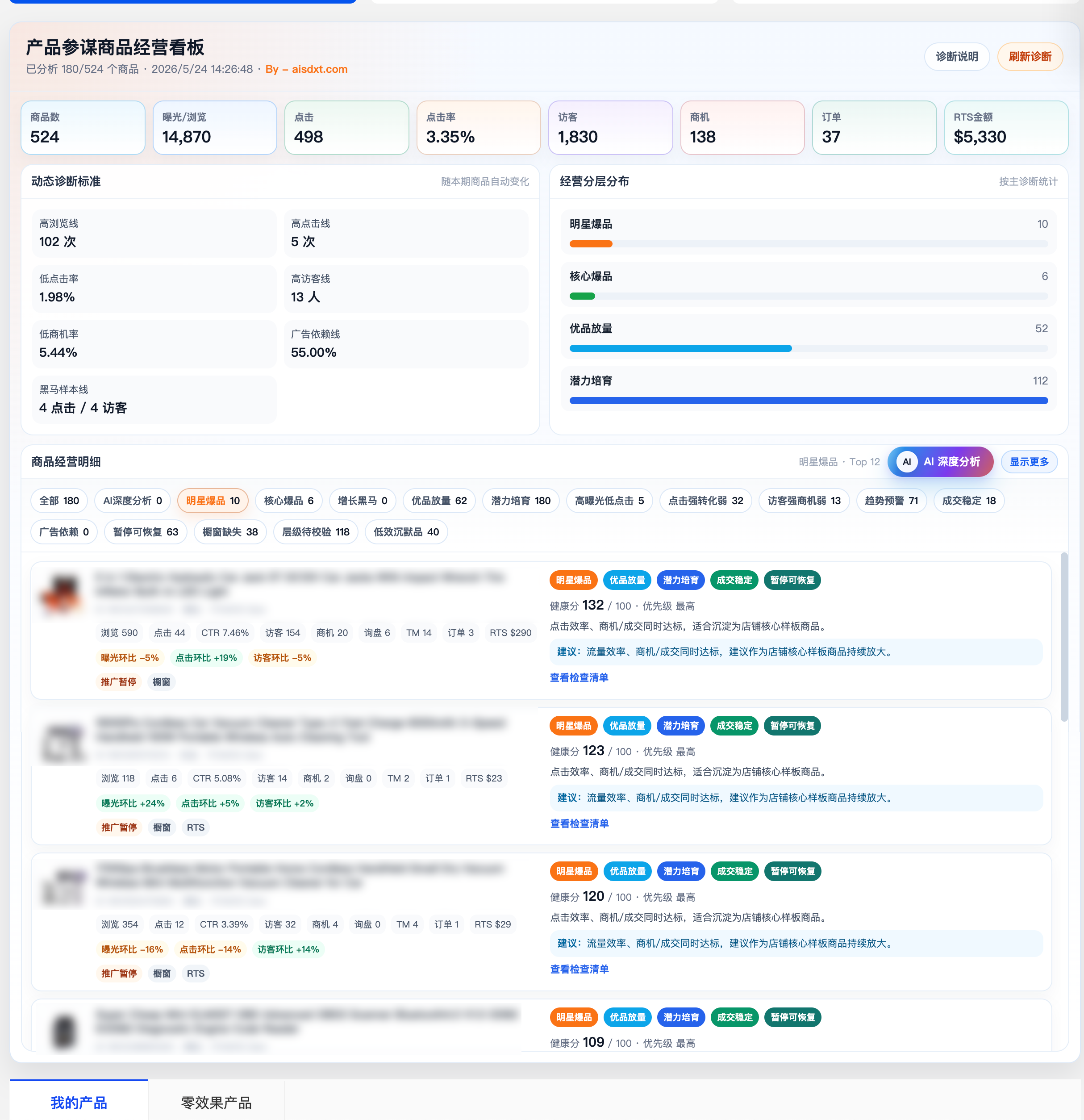Viewport: 1084px width, 1120px height.
Task: Filter by 成交稳定 18
Action: [968, 501]
